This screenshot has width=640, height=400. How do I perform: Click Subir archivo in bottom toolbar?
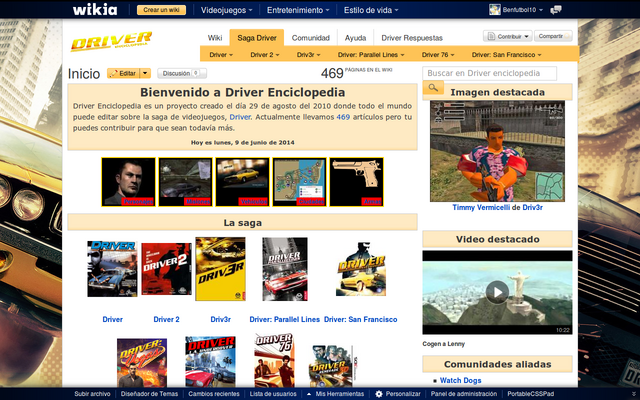[92, 394]
